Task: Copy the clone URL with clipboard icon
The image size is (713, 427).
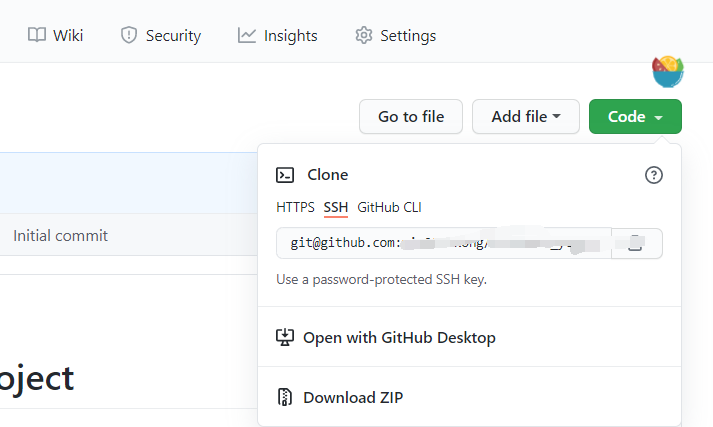Action: pos(637,243)
